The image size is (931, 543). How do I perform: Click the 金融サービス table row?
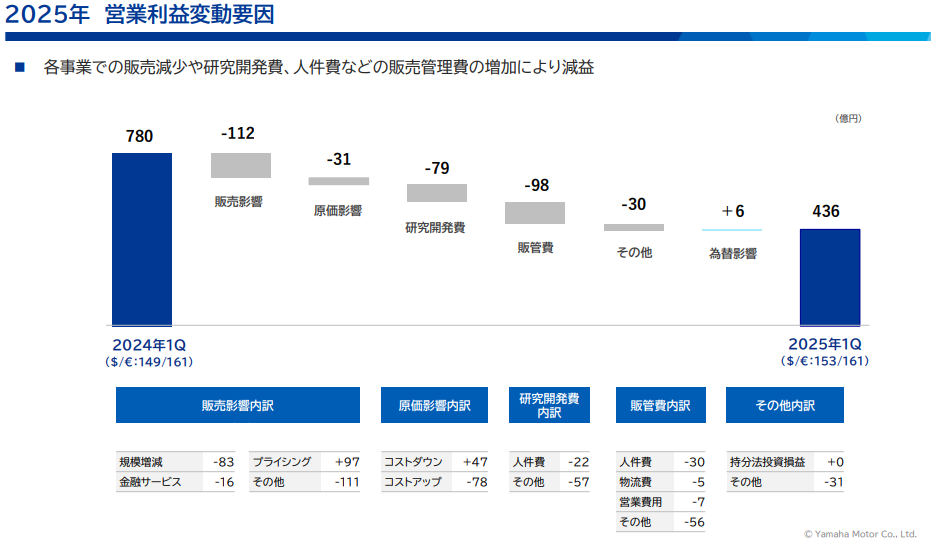(175, 482)
